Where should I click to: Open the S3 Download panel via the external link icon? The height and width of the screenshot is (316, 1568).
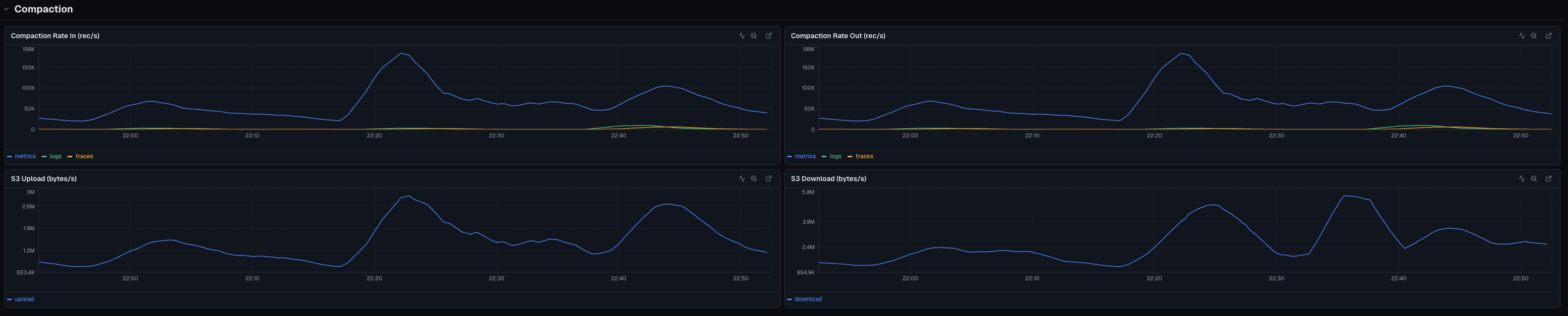[x=1549, y=179]
